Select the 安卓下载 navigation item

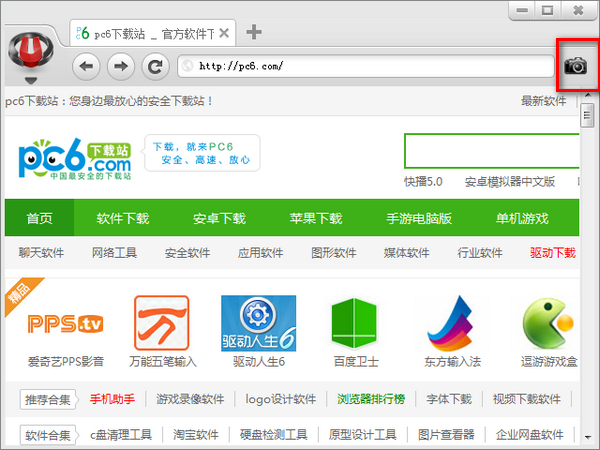tap(219, 218)
